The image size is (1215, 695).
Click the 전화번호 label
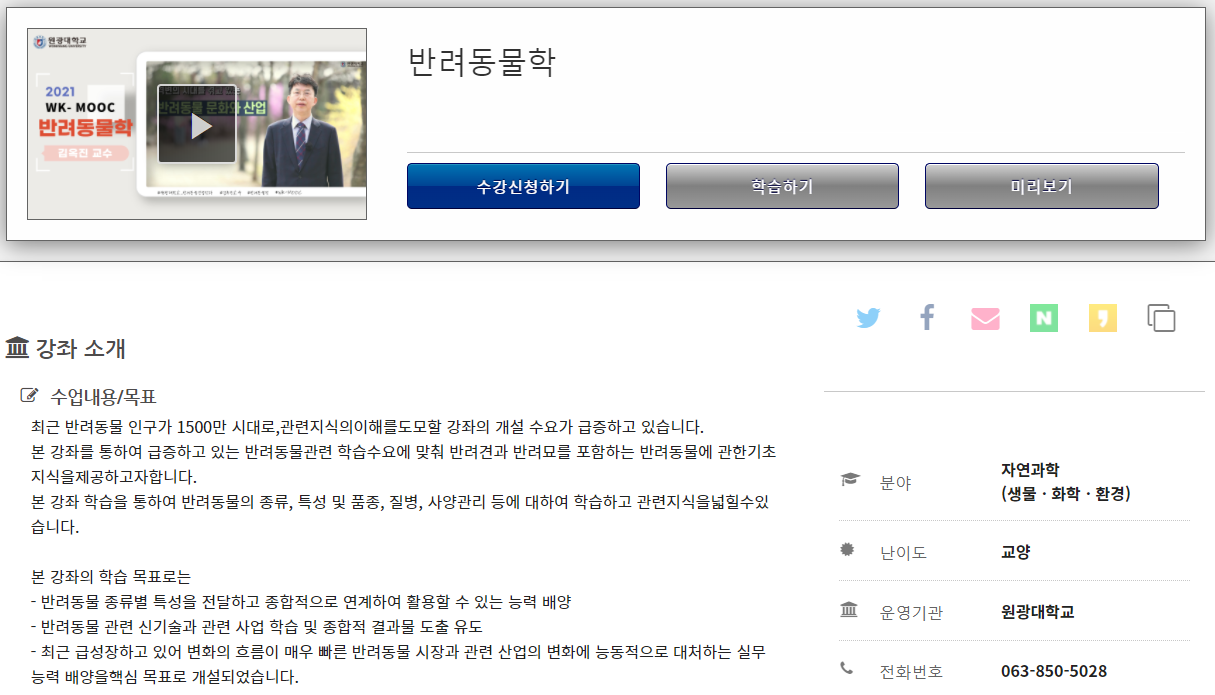pos(911,671)
